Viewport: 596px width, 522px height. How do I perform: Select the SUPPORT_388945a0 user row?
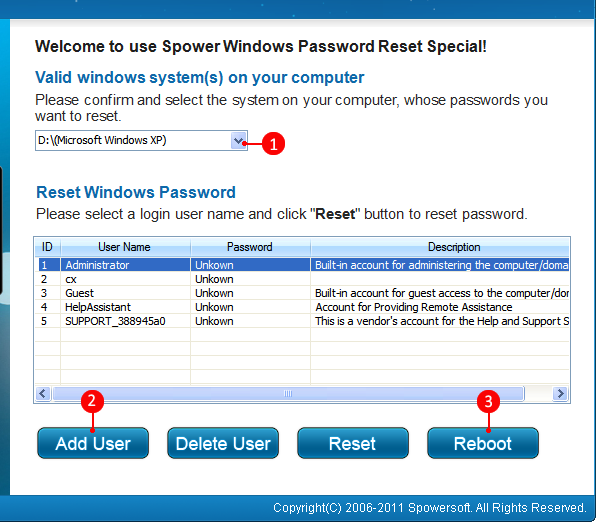pos(303,321)
